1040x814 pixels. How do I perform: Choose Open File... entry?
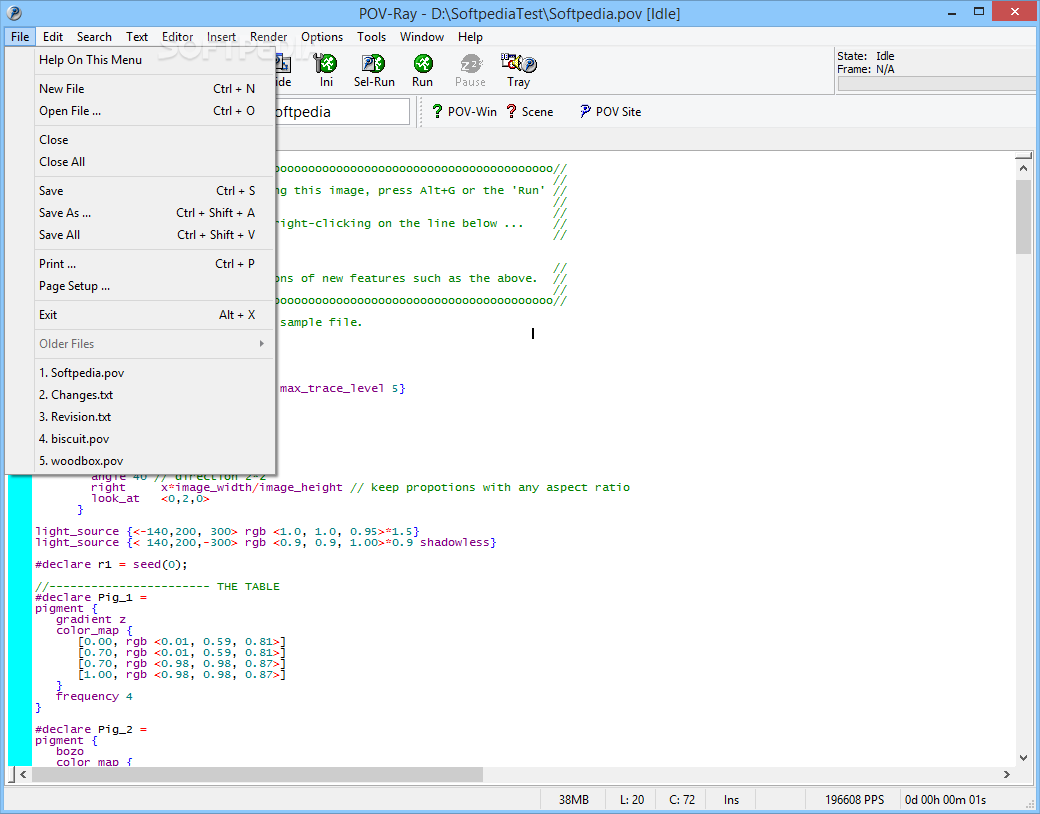click(155, 111)
